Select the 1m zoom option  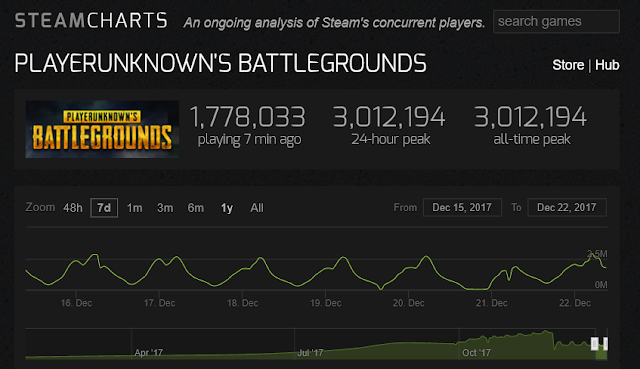[x=135, y=208]
